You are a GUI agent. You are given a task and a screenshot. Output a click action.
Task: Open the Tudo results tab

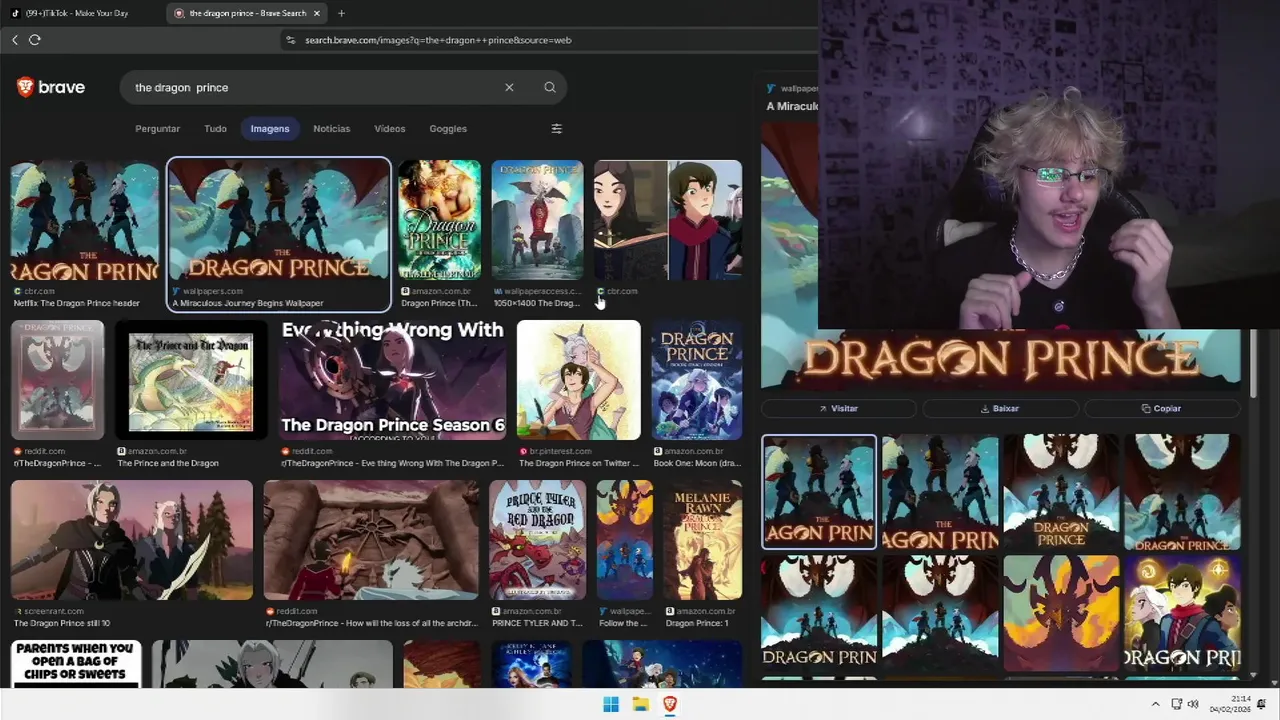tap(215, 128)
